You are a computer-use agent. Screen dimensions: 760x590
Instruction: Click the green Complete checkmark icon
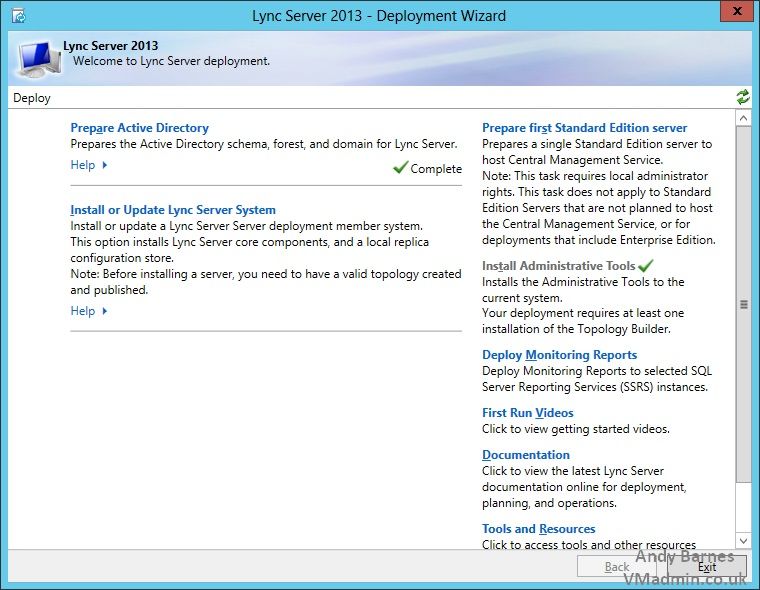tap(400, 168)
